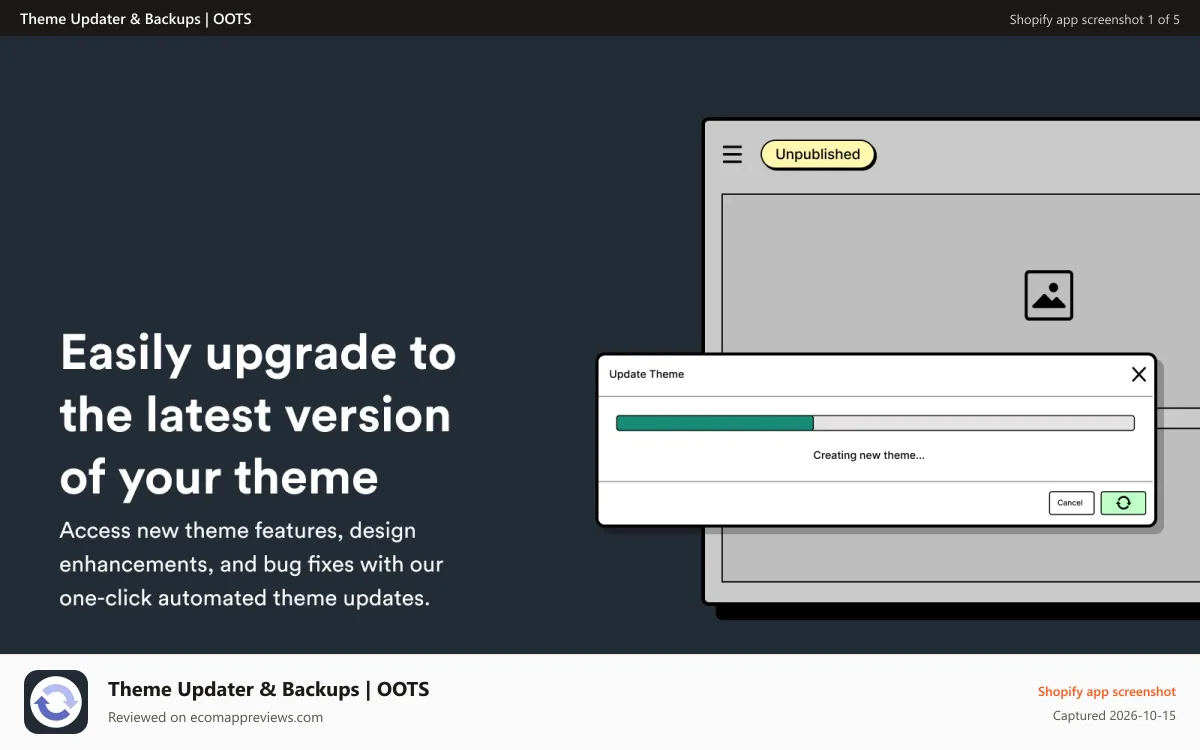
Task: Click the Theme Updater app logo
Action: [56, 702]
